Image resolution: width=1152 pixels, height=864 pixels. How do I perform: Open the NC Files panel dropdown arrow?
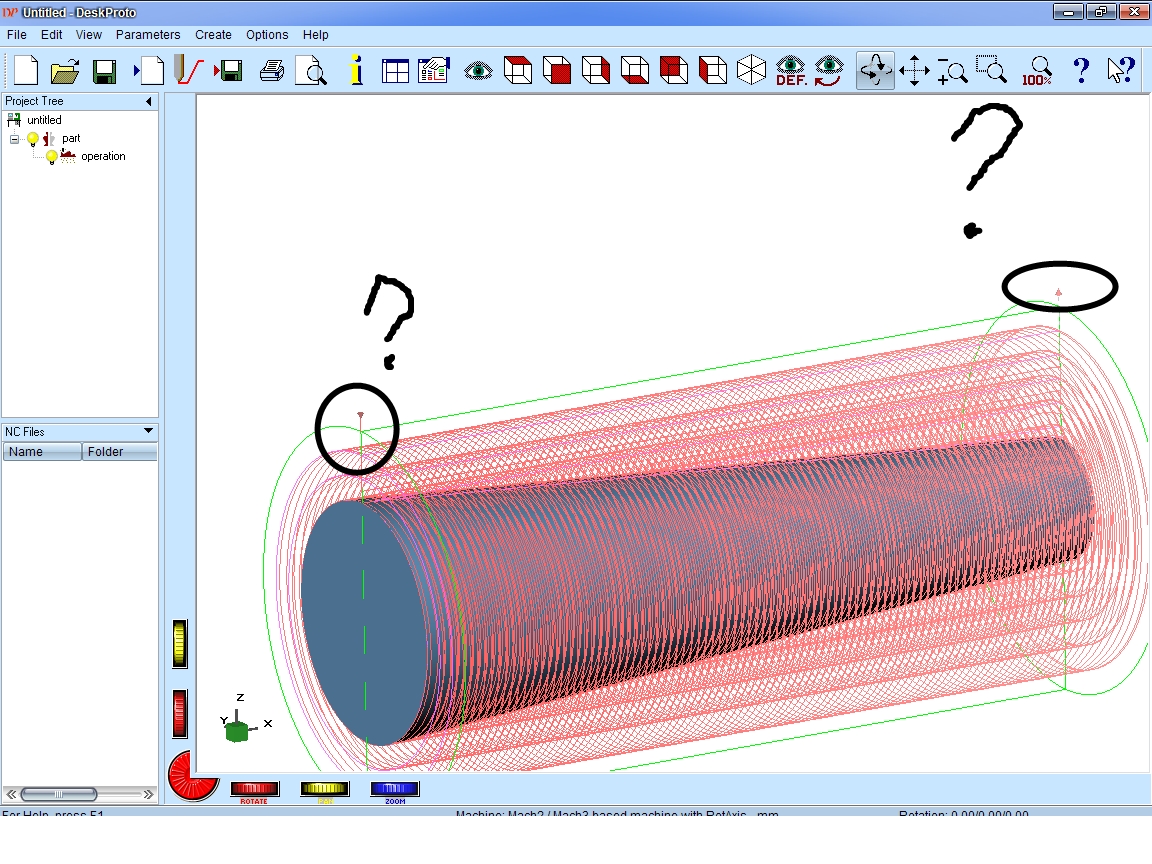(x=148, y=431)
